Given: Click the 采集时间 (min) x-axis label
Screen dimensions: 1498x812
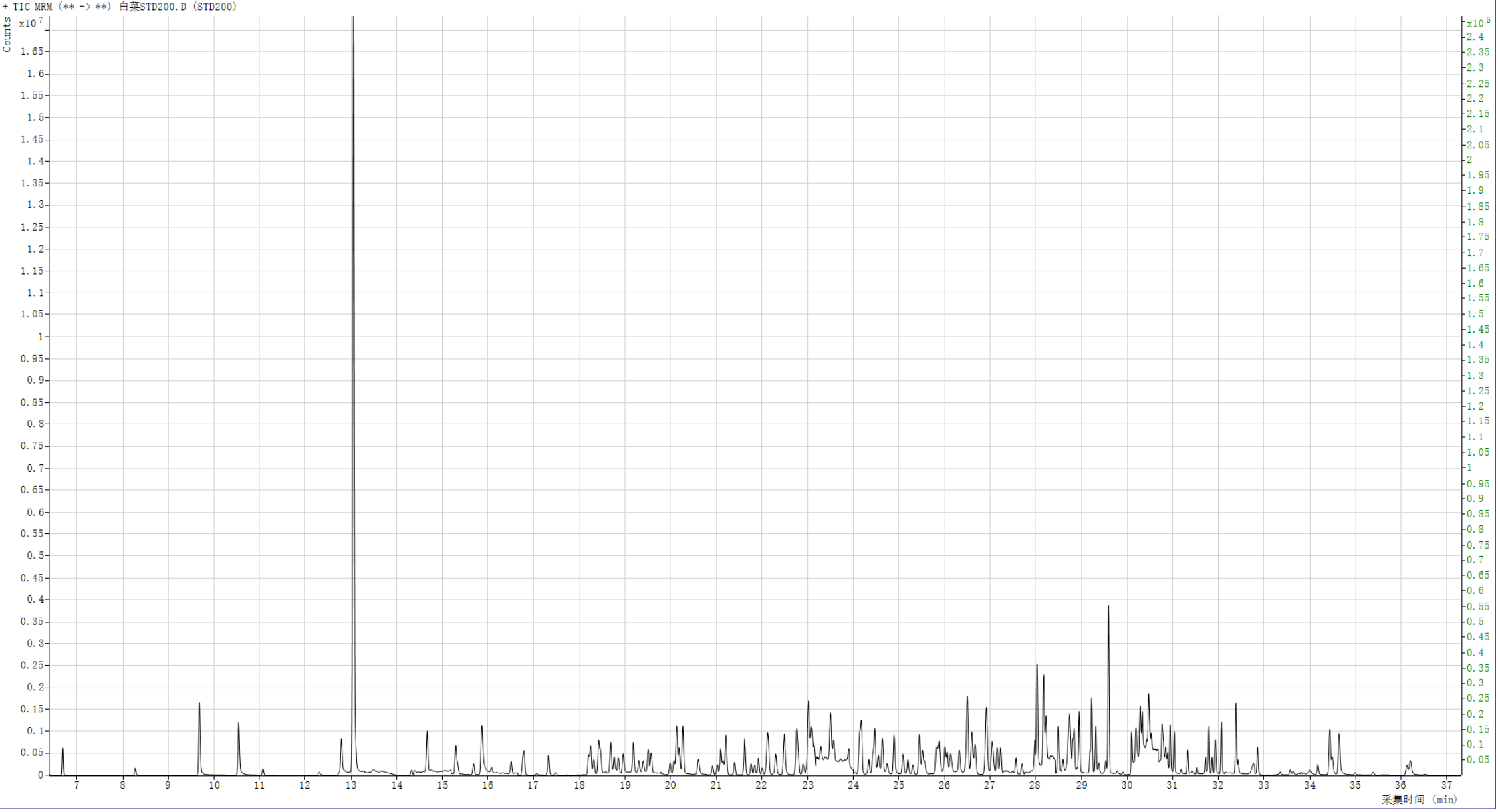Looking at the screenshot, I should pos(1418,799).
